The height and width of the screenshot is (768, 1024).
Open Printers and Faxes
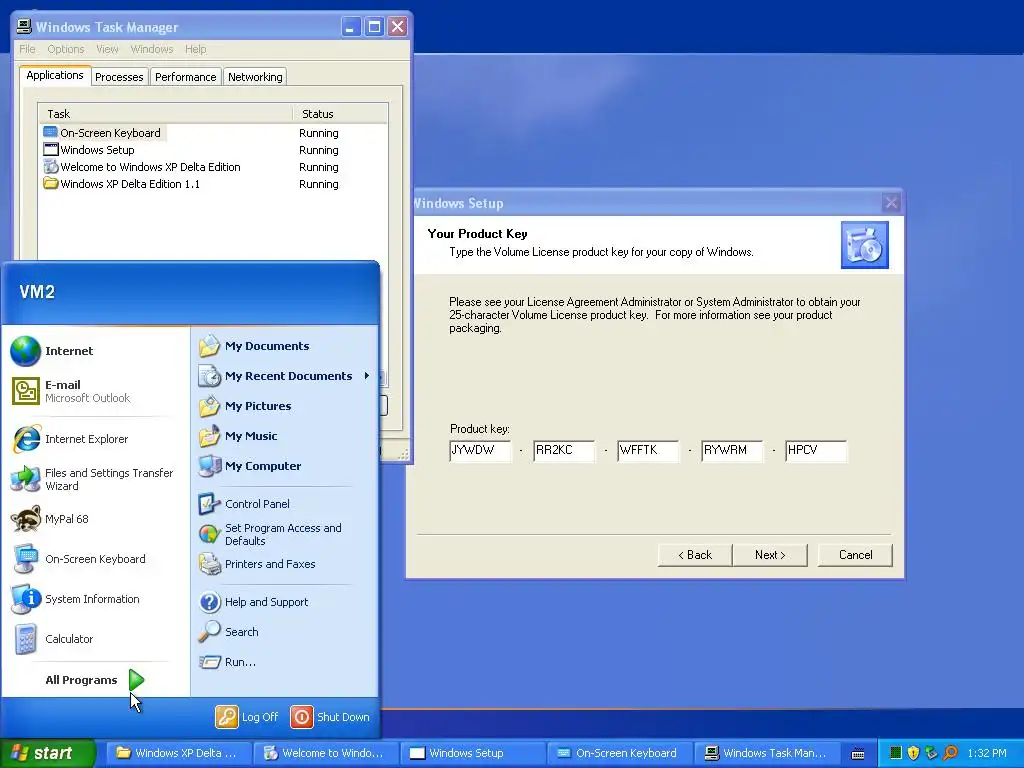coord(257,564)
